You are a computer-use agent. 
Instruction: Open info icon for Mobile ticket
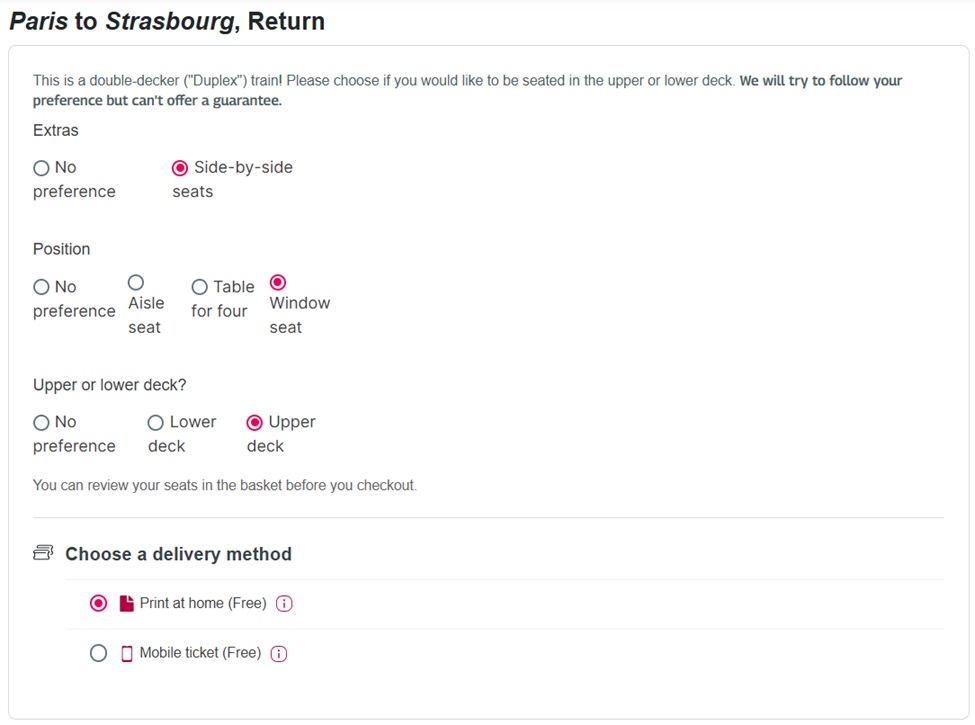coord(279,653)
